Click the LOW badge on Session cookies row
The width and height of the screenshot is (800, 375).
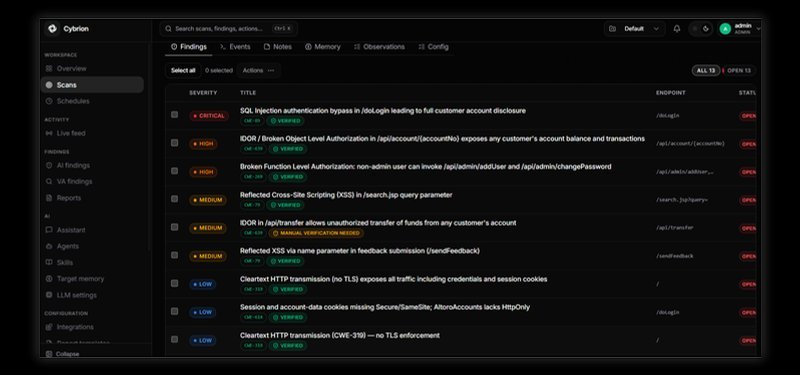click(x=203, y=312)
